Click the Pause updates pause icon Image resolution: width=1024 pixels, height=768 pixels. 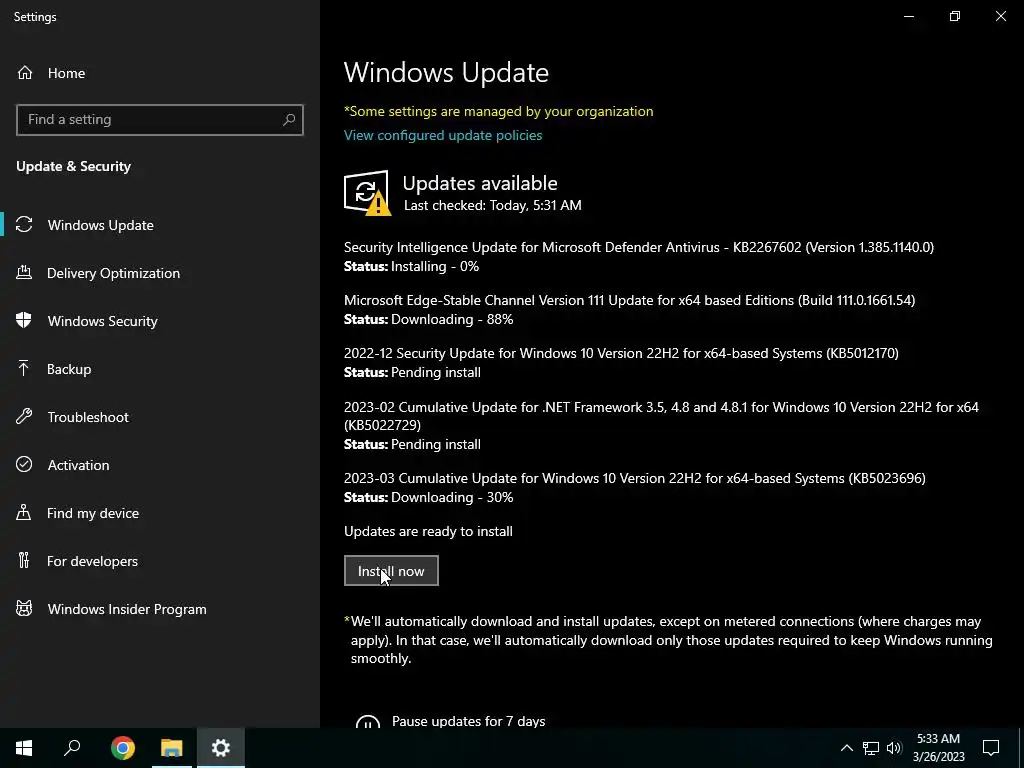pos(368,722)
